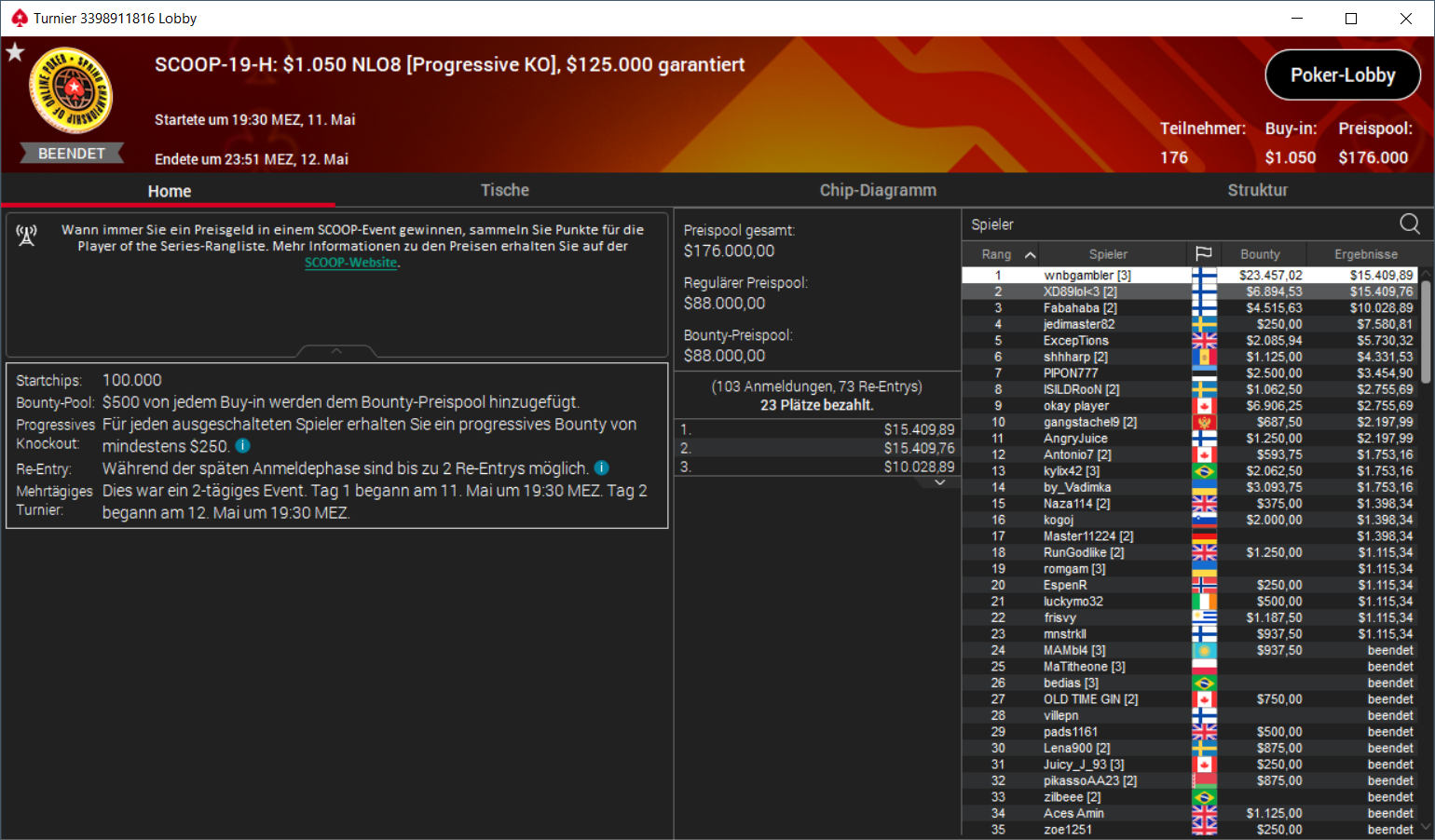The width and height of the screenshot is (1435, 840).
Task: Open the Tische tab
Action: click(x=504, y=190)
